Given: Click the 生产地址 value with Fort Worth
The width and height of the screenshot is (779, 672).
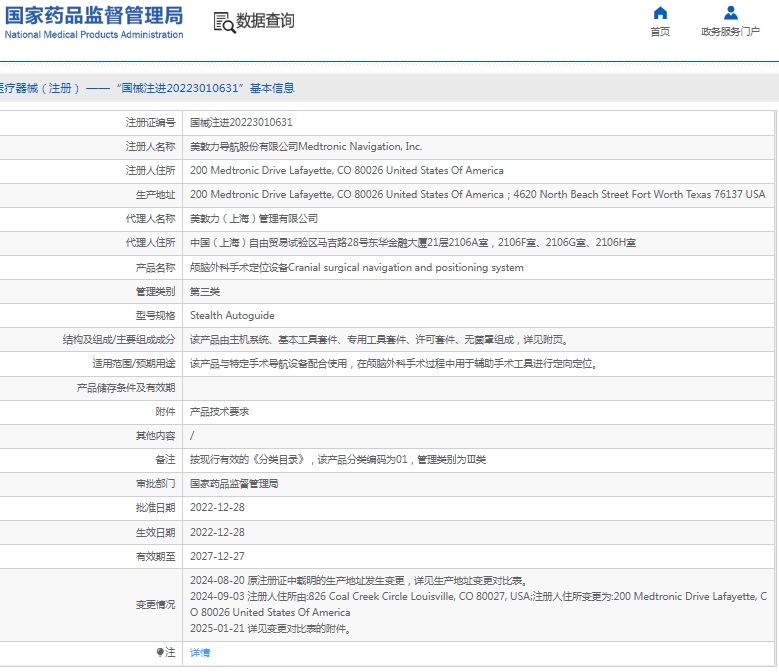Looking at the screenshot, I should coord(477,194).
